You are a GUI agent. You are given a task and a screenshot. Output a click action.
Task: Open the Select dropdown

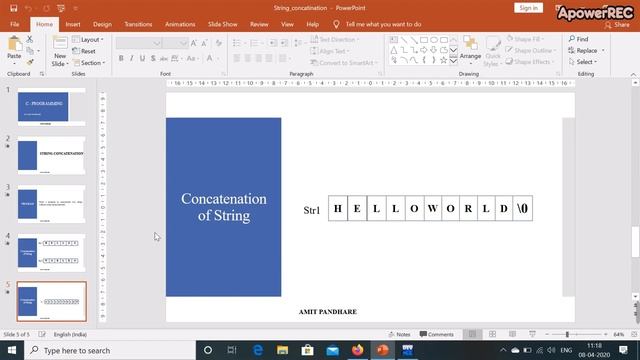583,62
